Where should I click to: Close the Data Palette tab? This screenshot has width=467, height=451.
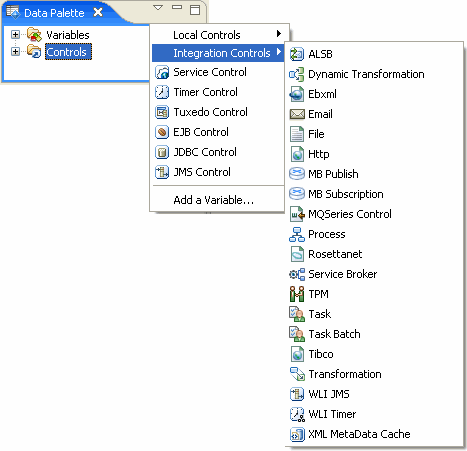click(x=98, y=12)
